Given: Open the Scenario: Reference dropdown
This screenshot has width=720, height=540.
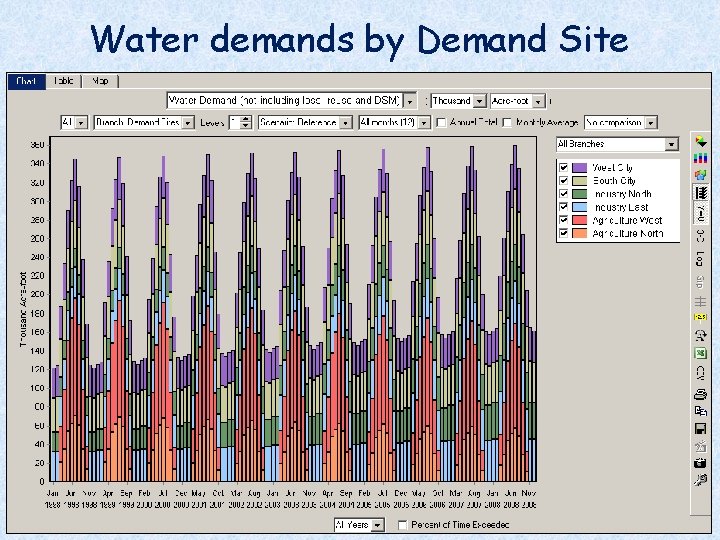Looking at the screenshot, I should coord(305,123).
